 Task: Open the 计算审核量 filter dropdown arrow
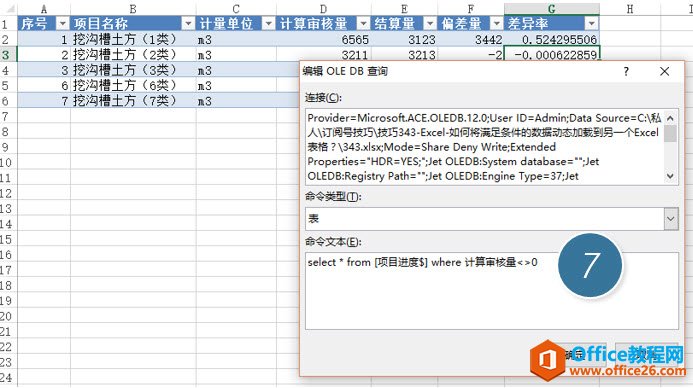363,24
